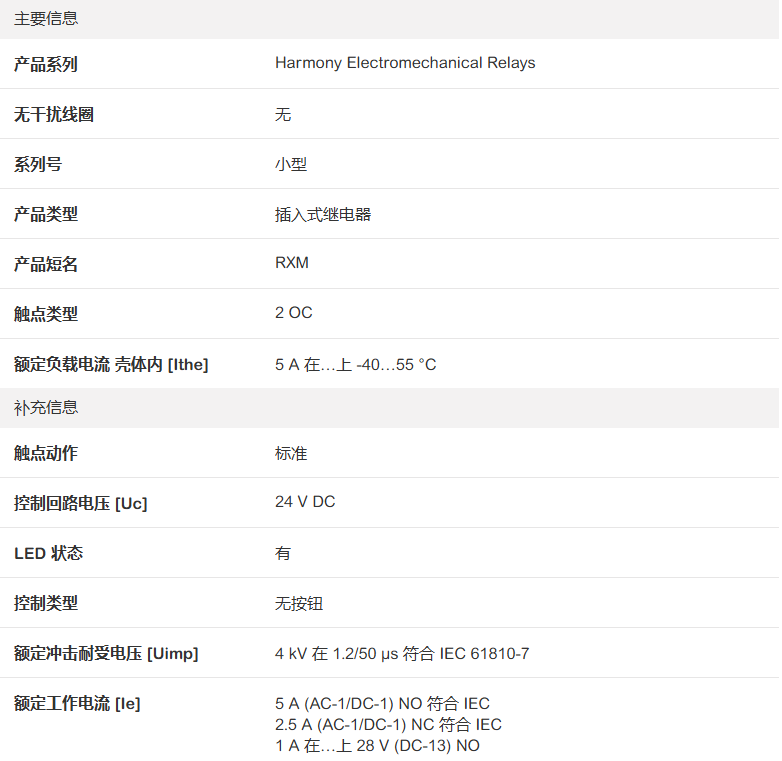Click the 额定冲击耐受电压 [Uimp] label

pyautogui.click(x=106, y=653)
